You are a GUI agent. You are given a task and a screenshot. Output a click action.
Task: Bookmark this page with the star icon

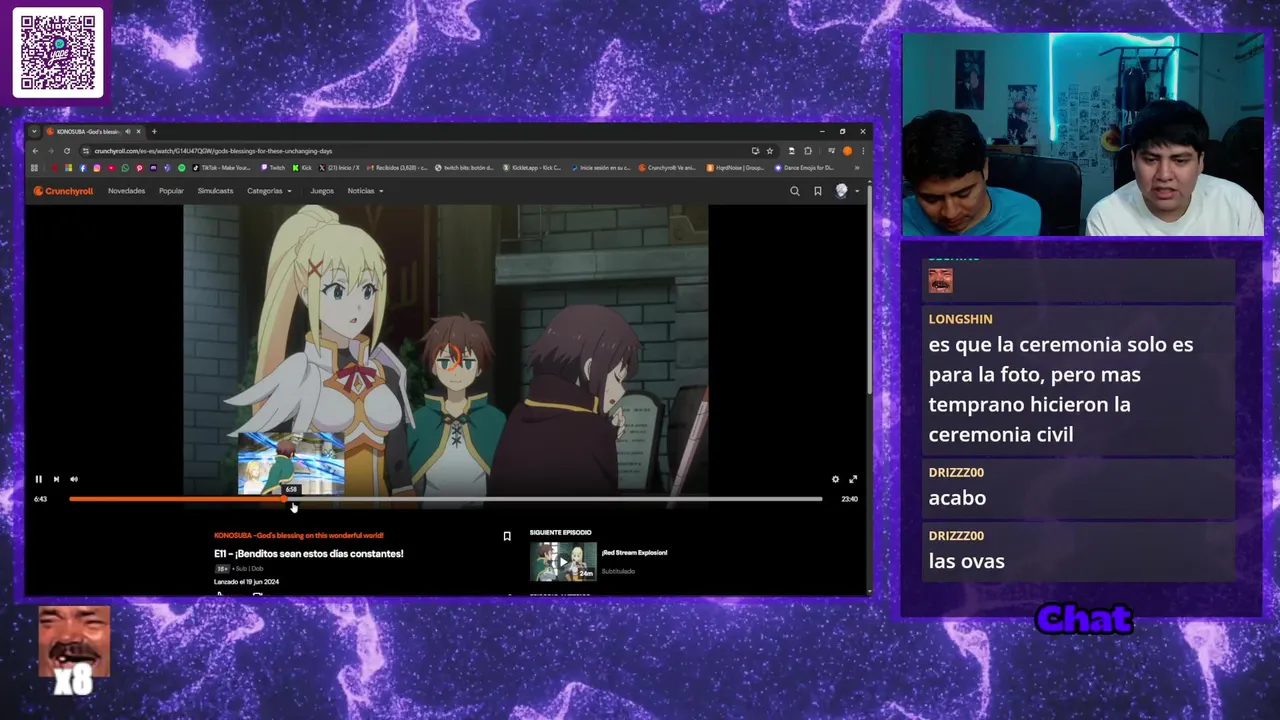click(769, 151)
